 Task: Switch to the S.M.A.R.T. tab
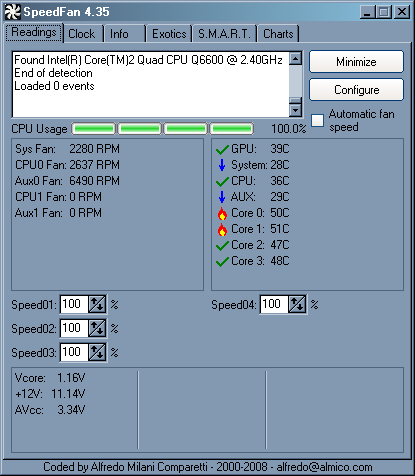coord(224,34)
